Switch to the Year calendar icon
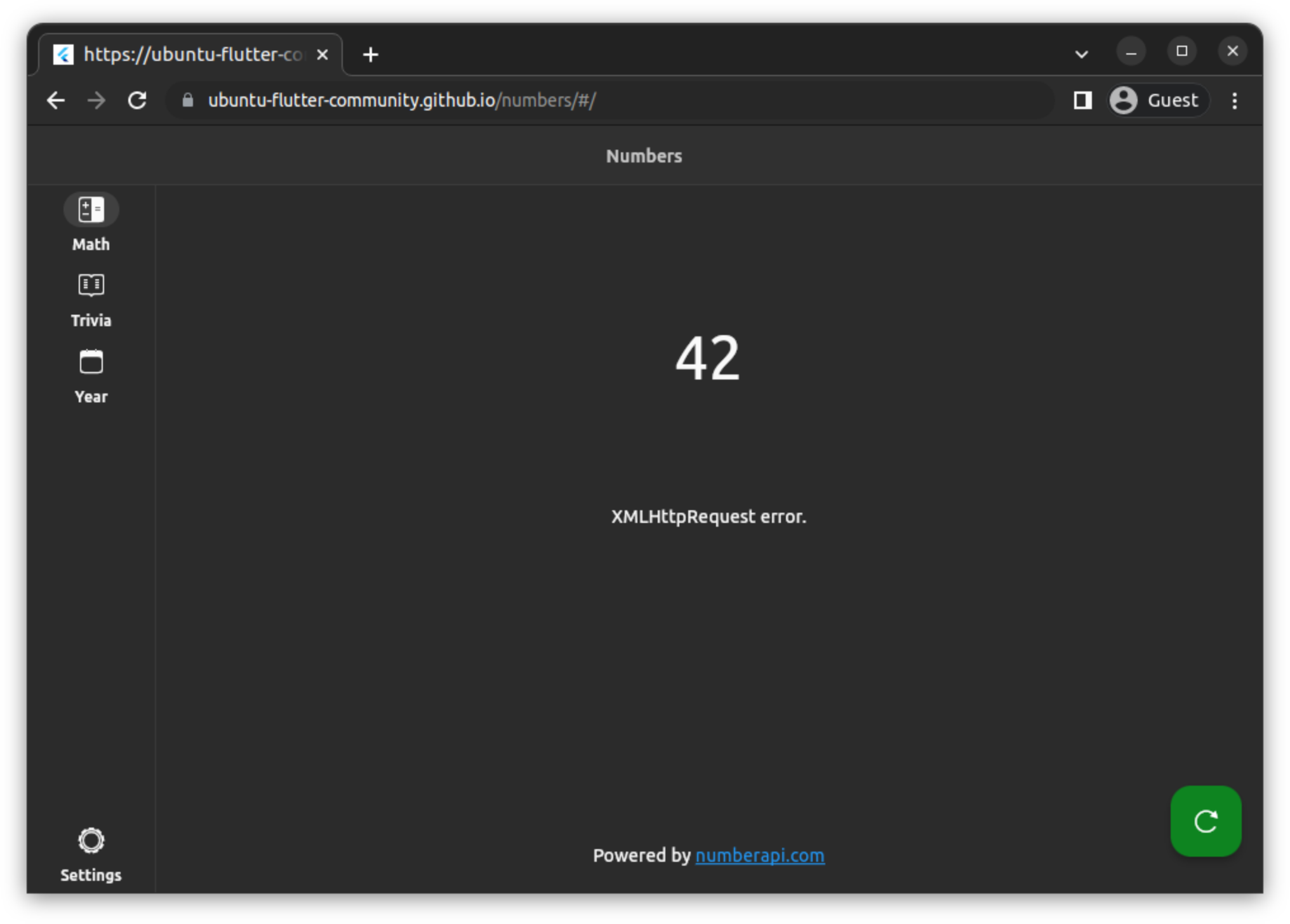Image resolution: width=1290 pixels, height=924 pixels. 91,362
